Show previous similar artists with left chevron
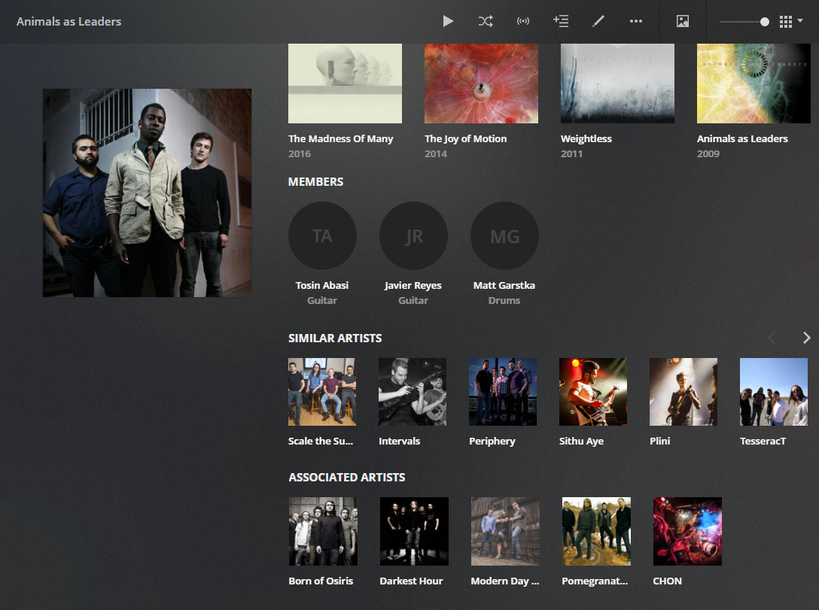Viewport: 819px width, 610px height. (771, 338)
